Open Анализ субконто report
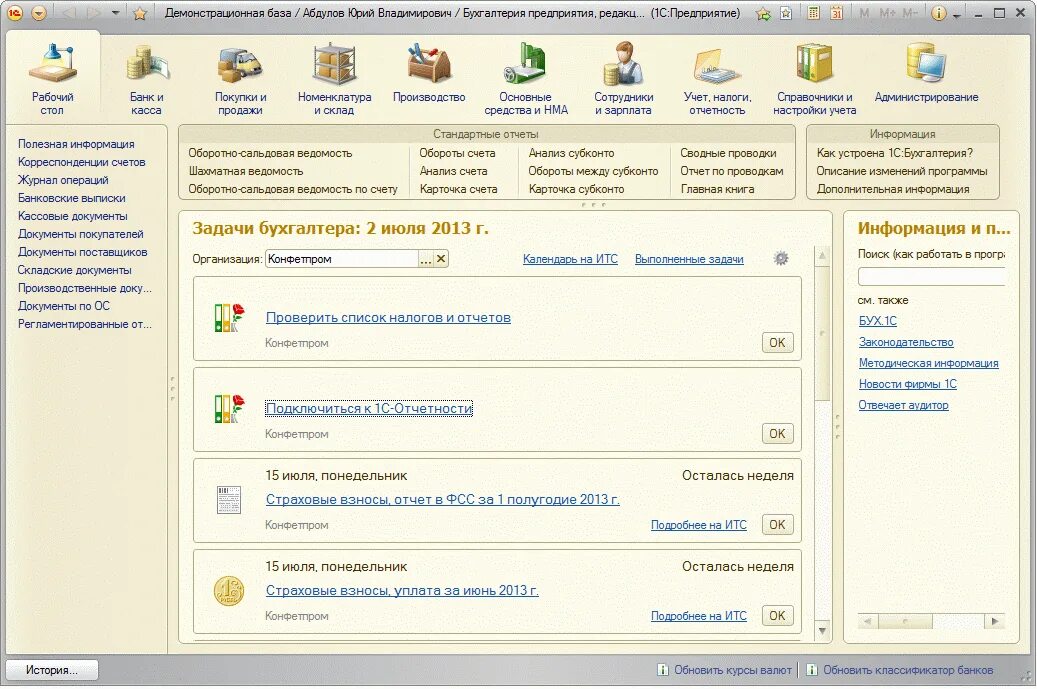 (x=571, y=153)
